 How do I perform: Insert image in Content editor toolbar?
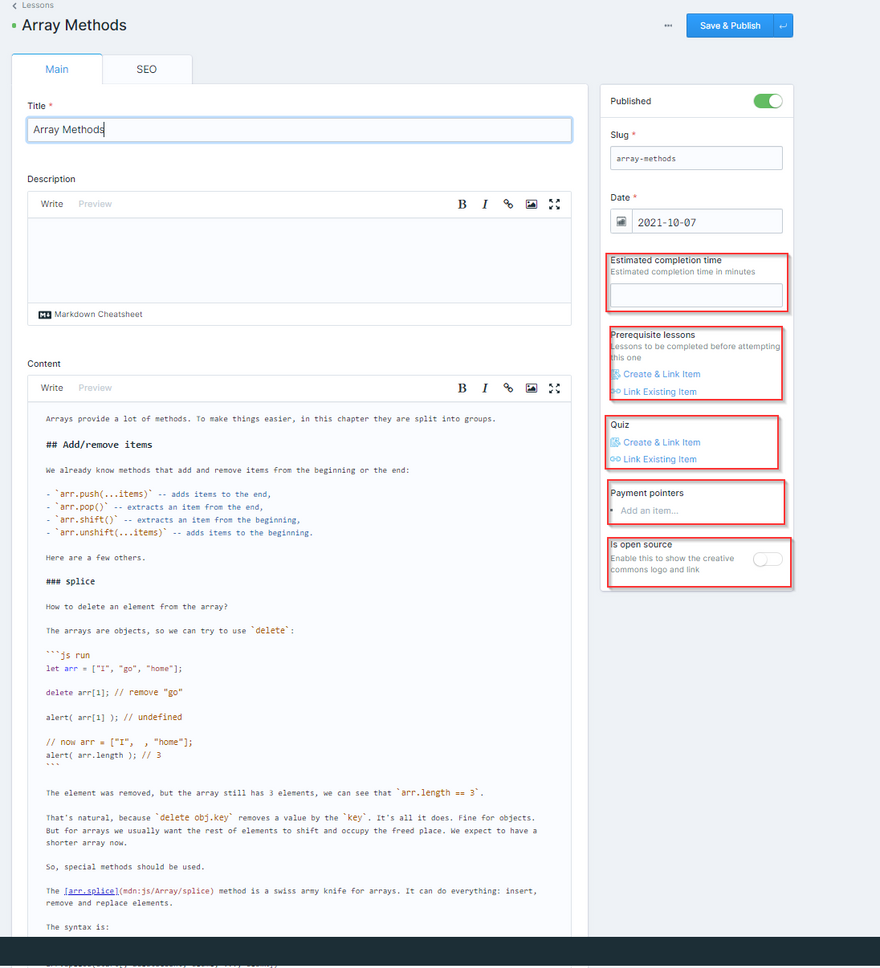pos(531,388)
